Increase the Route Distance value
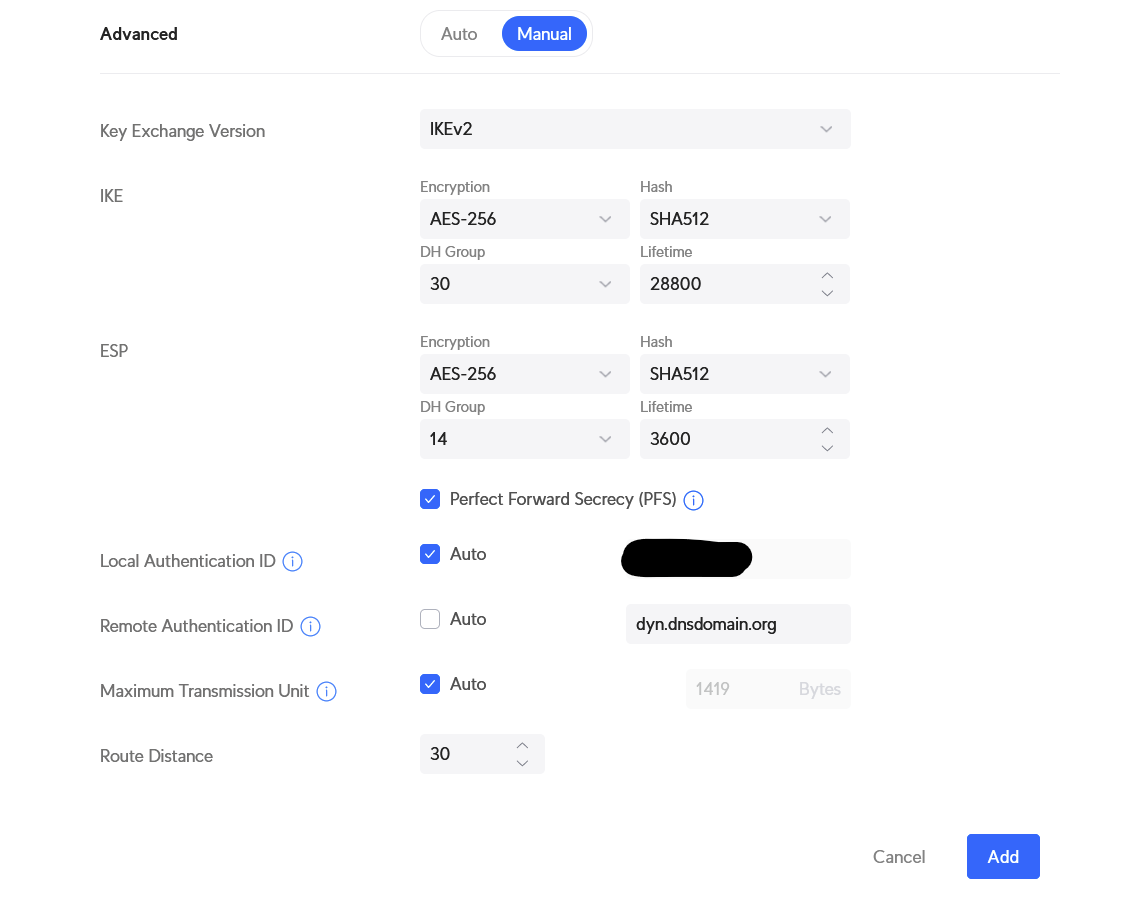 [522, 745]
